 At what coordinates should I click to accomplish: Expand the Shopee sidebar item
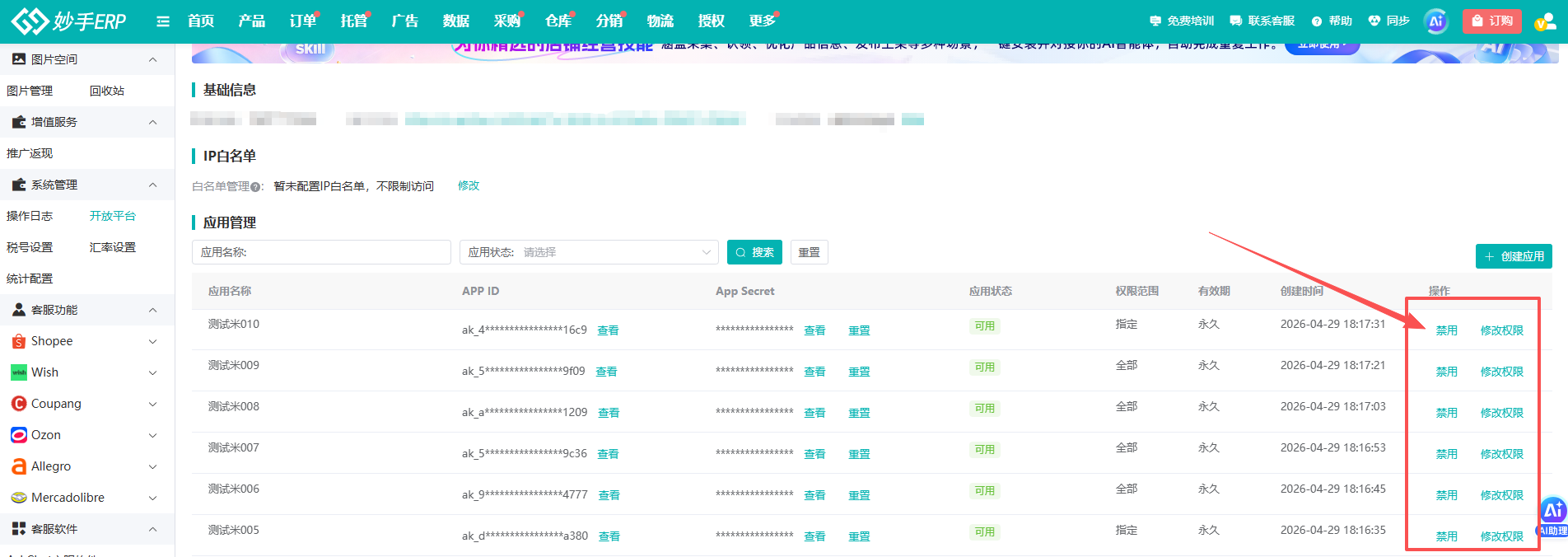pyautogui.click(x=152, y=341)
